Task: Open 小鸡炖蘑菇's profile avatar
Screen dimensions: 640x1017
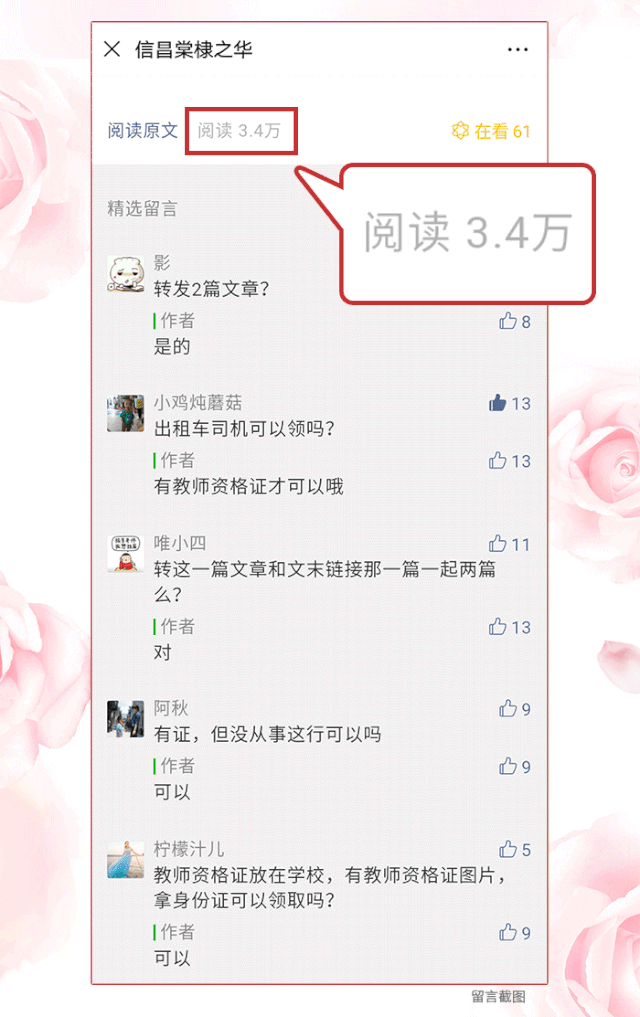Action: click(126, 413)
